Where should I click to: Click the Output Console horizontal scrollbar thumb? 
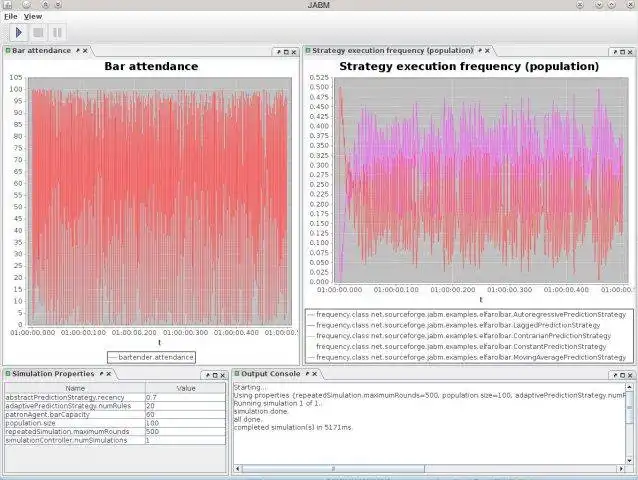pos(333,469)
